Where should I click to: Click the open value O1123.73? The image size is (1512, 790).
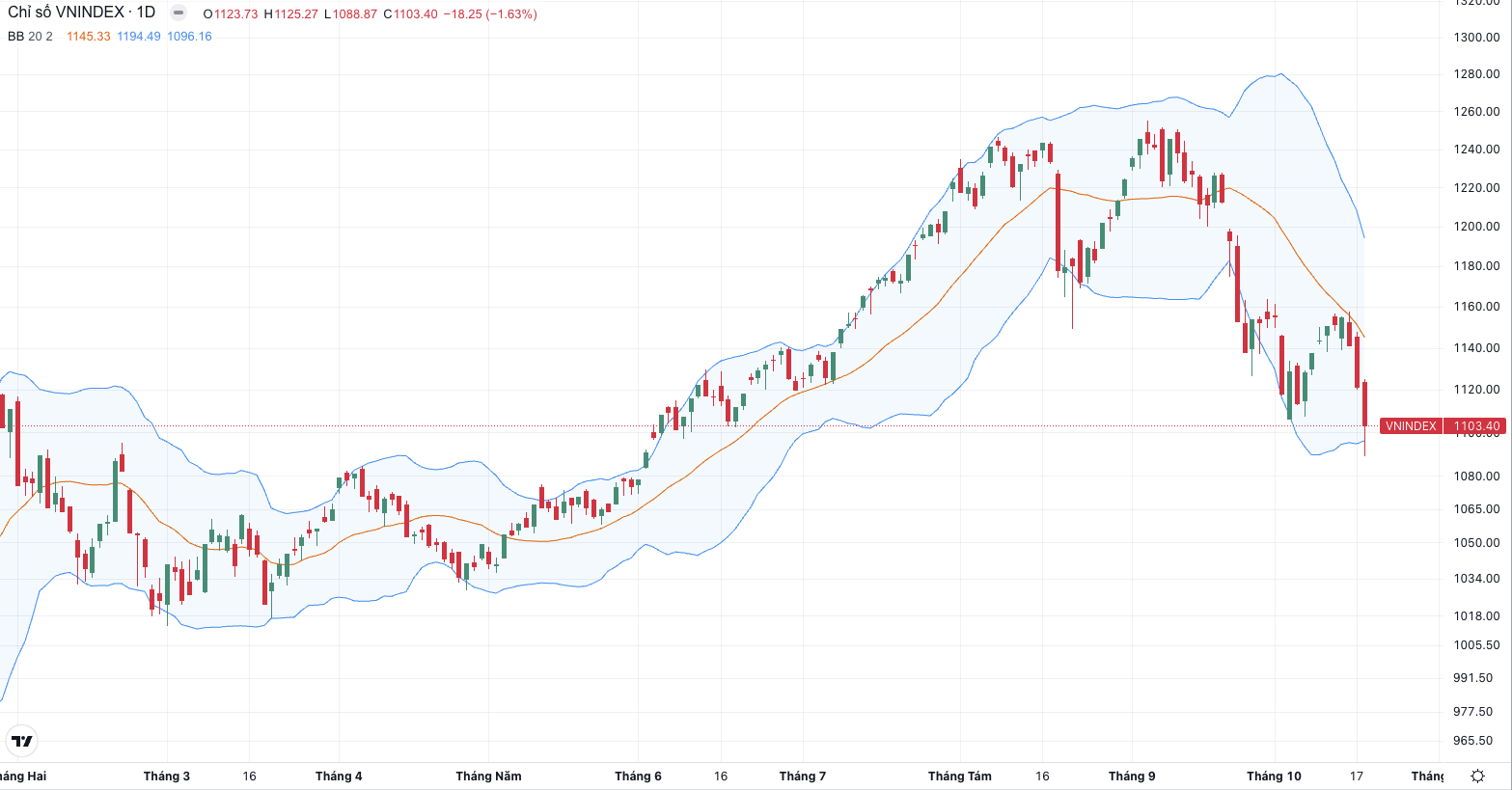point(230,14)
